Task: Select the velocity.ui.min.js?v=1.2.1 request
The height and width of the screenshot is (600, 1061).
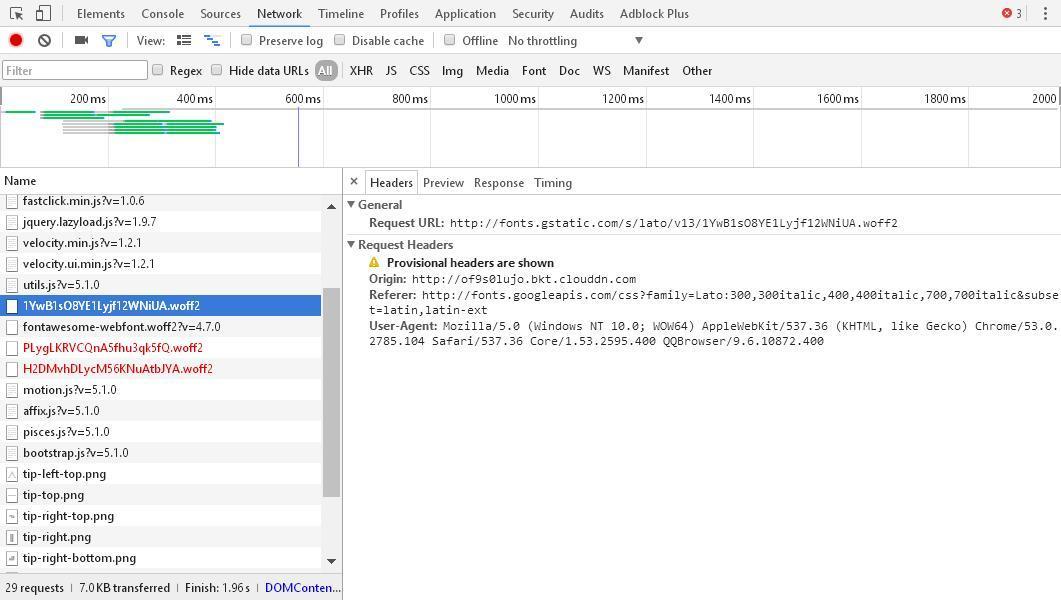Action: 161,264
